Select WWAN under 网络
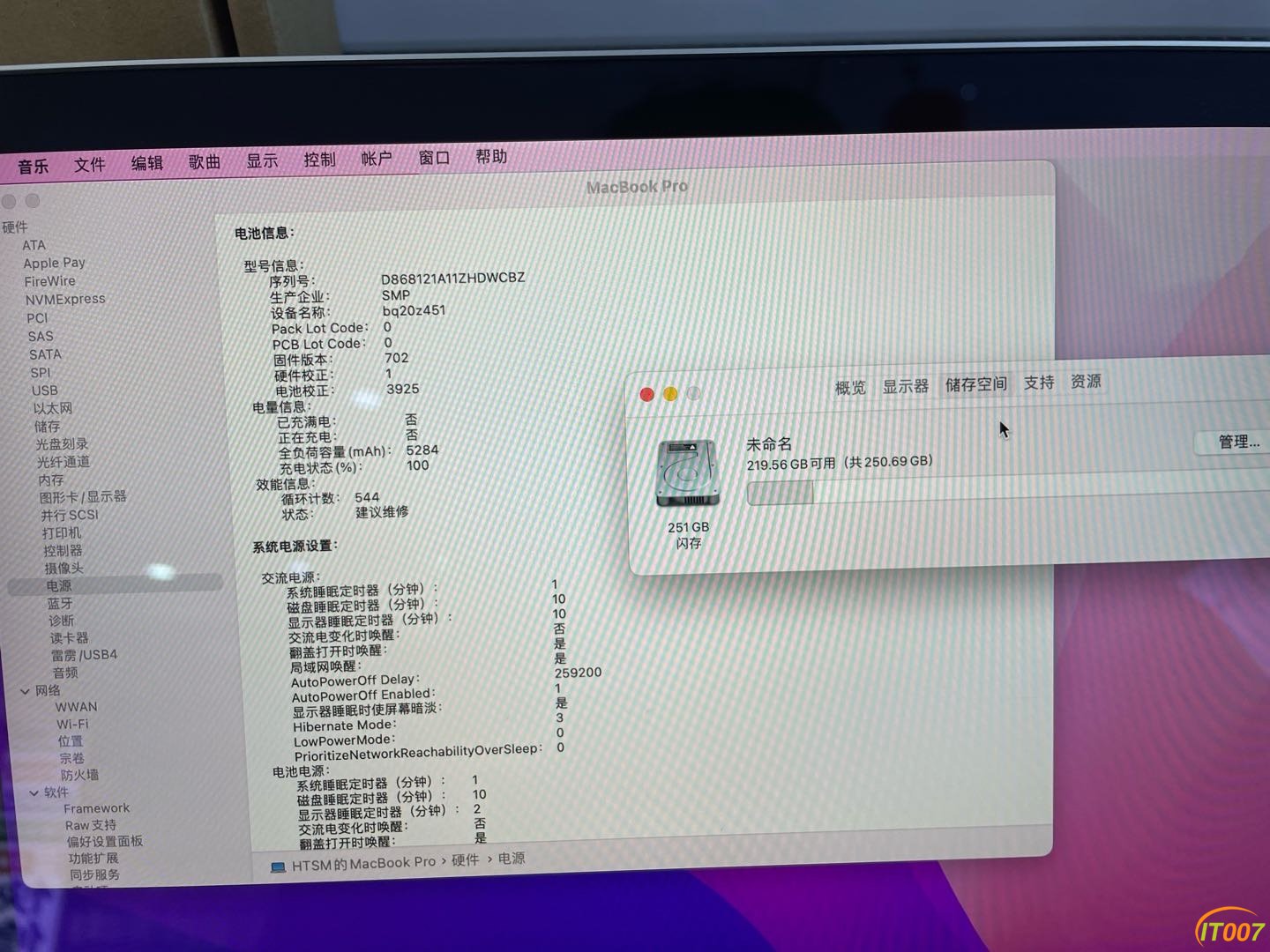This screenshot has height=952, width=1270. pyautogui.click(x=77, y=707)
